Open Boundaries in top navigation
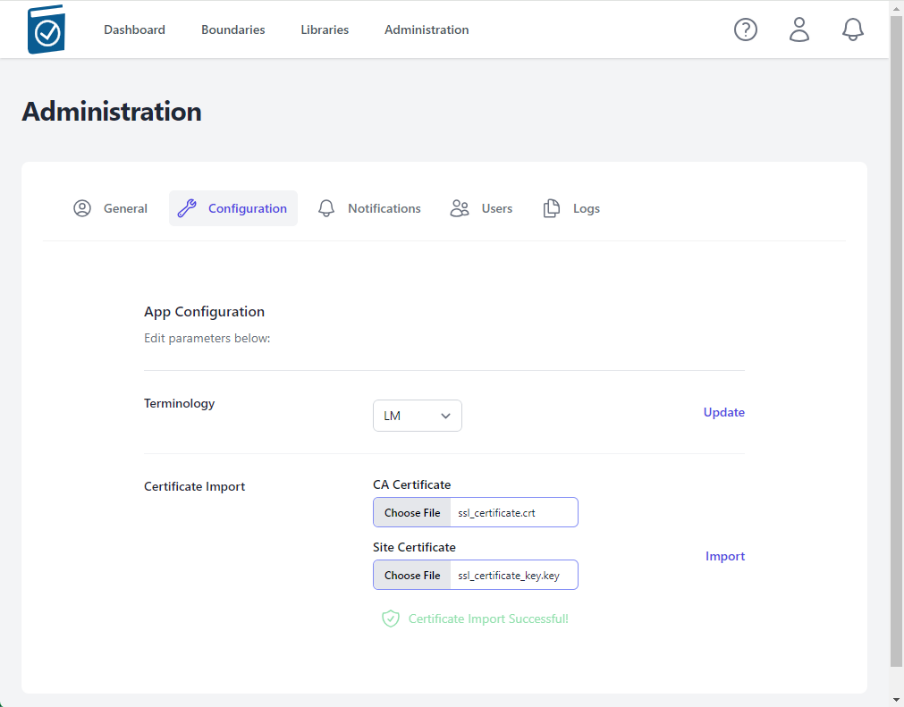 click(x=233, y=29)
